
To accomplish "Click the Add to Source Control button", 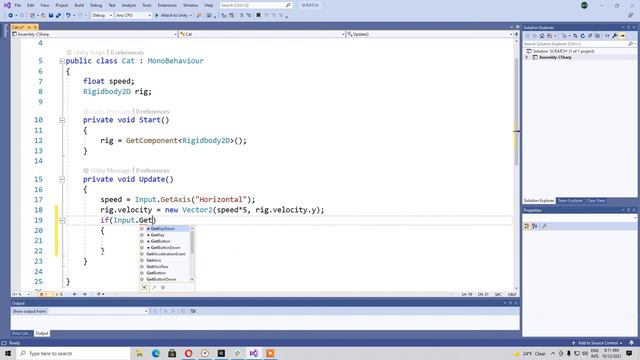I will (x=598, y=343).
